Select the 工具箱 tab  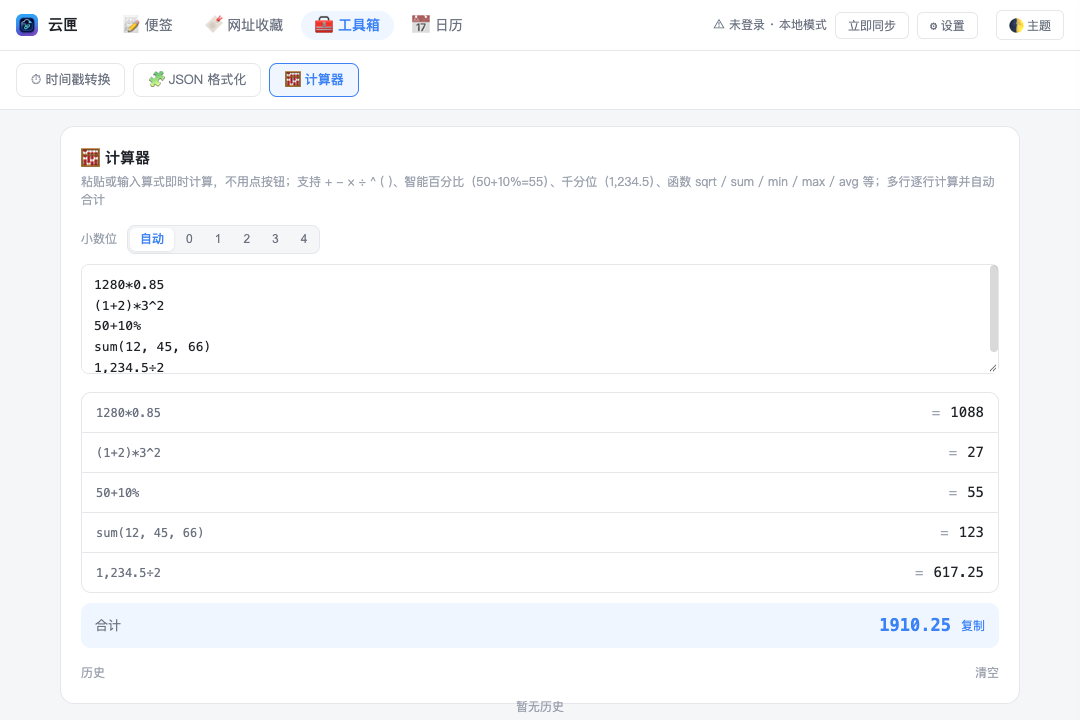pos(348,25)
